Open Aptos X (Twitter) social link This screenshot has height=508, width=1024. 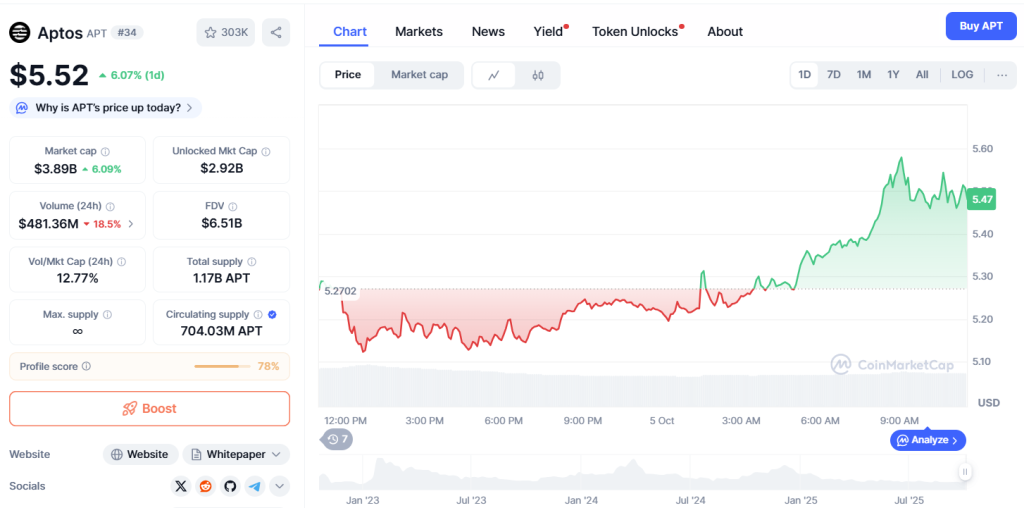[x=180, y=486]
